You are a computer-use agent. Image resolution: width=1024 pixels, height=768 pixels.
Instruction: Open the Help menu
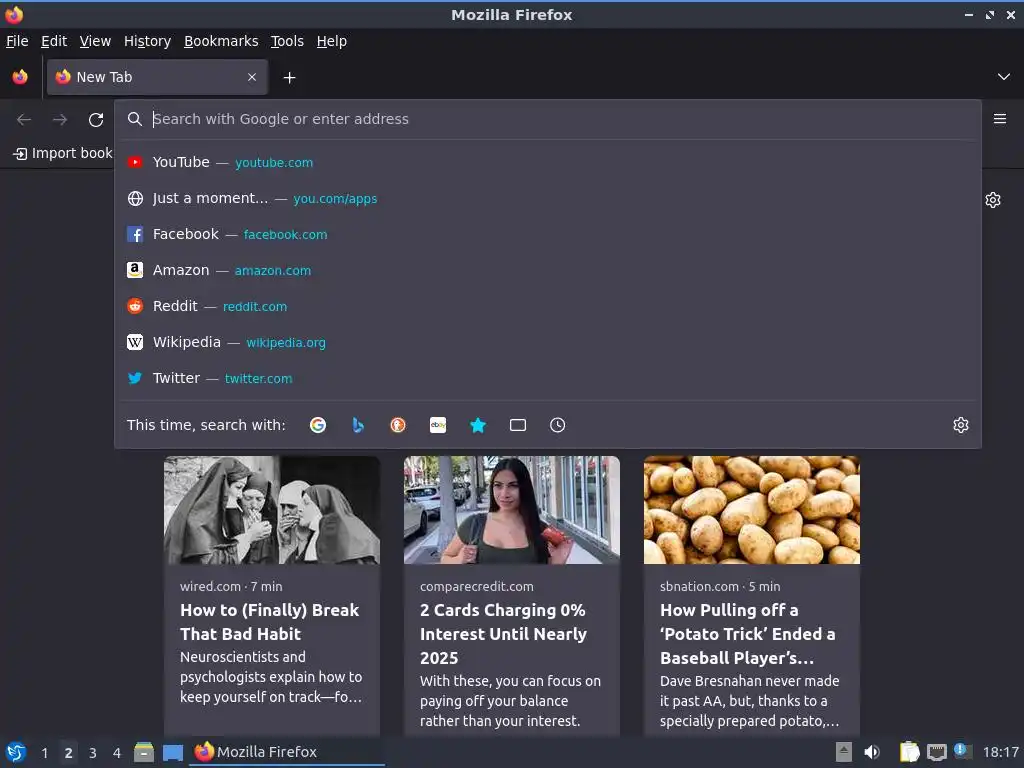coord(332,41)
